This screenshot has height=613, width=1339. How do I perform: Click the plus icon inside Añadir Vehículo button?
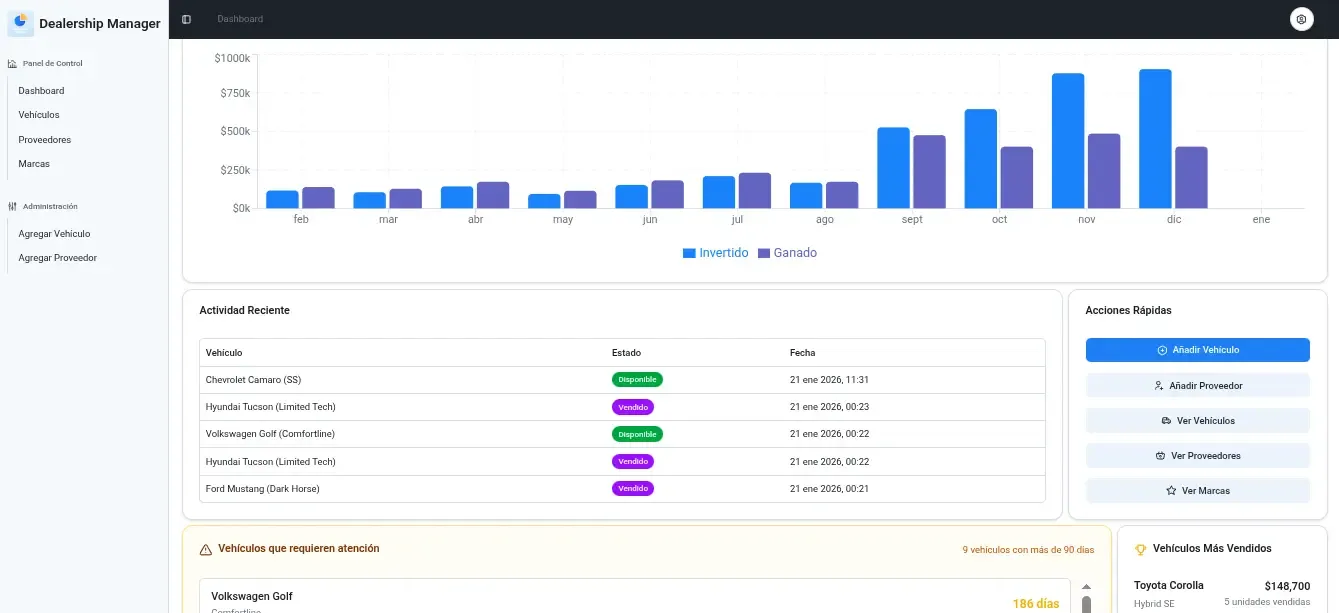[1160, 349]
